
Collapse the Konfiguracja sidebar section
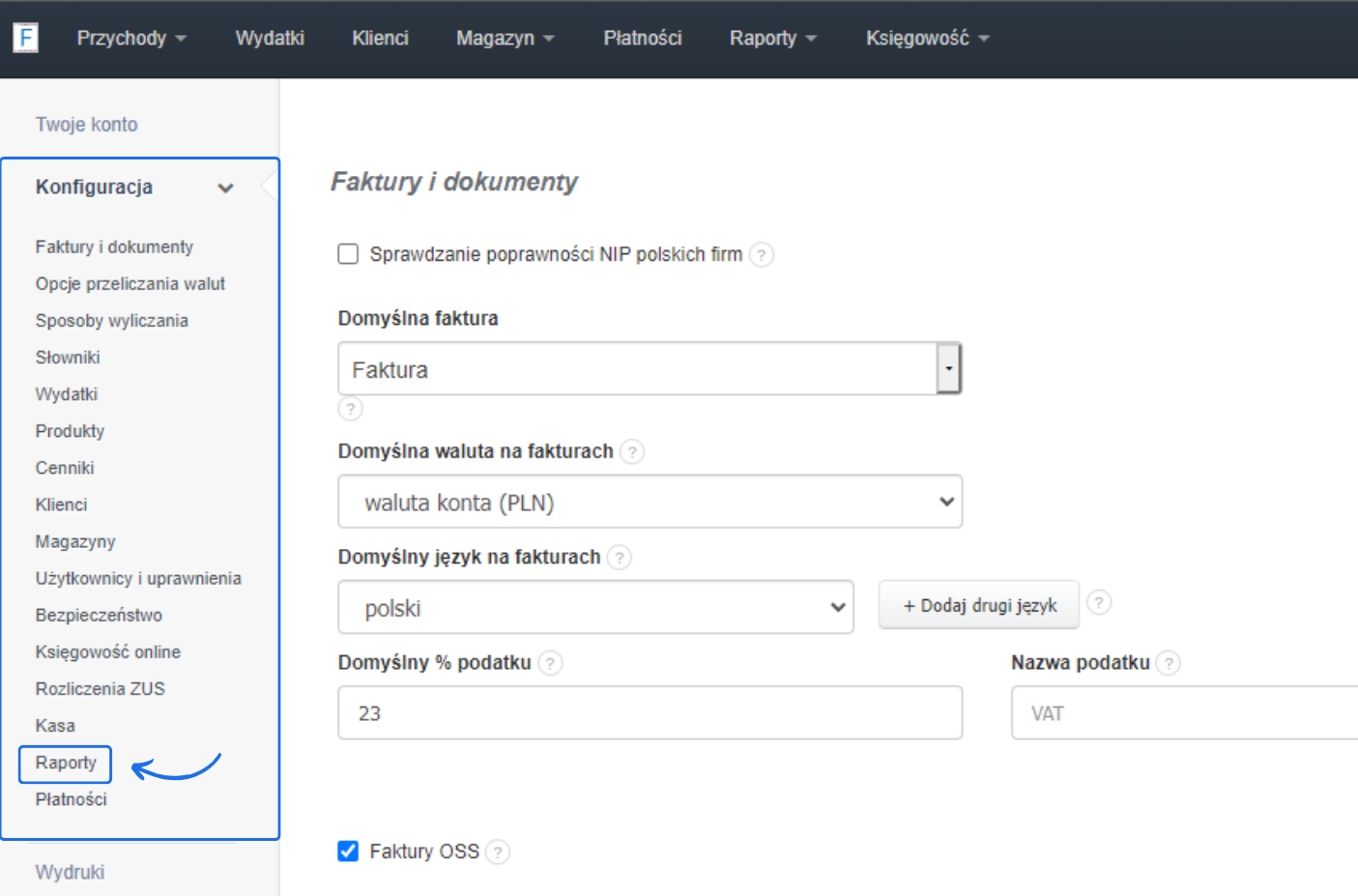pyautogui.click(x=225, y=188)
